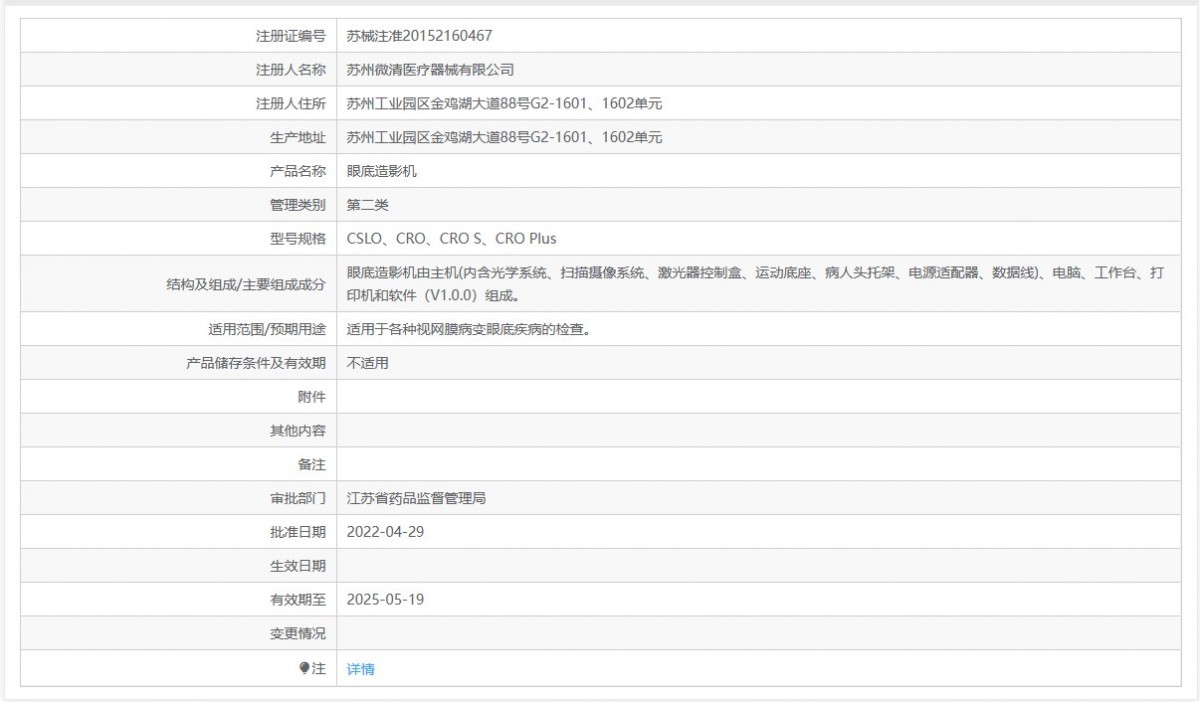Click the 管理类别 label
The width and height of the screenshot is (1200, 702).
pos(298,205)
